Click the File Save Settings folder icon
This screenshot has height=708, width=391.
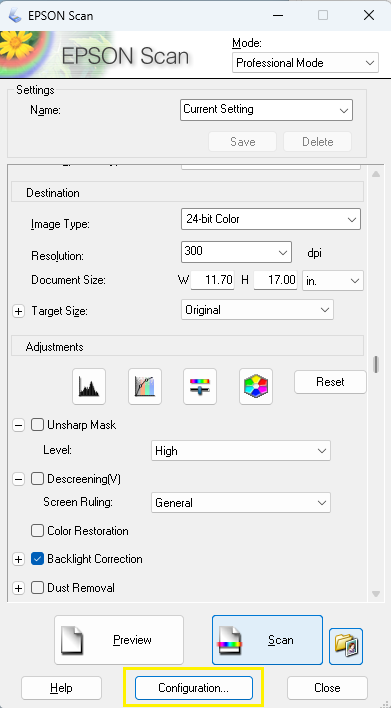coord(346,646)
